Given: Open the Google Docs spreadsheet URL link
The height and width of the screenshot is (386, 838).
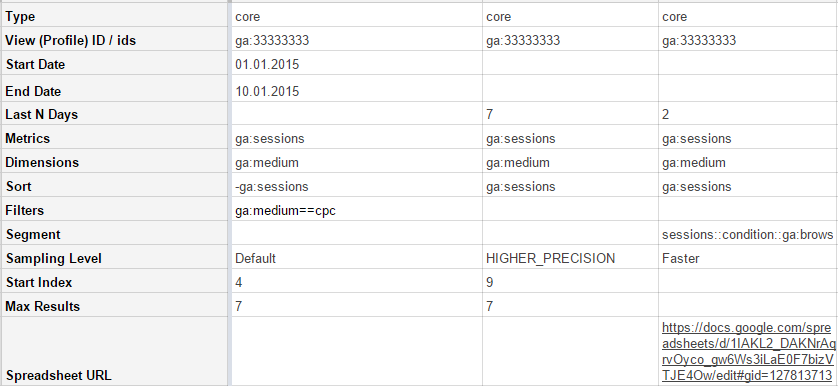Looking at the screenshot, I should 748,351.
